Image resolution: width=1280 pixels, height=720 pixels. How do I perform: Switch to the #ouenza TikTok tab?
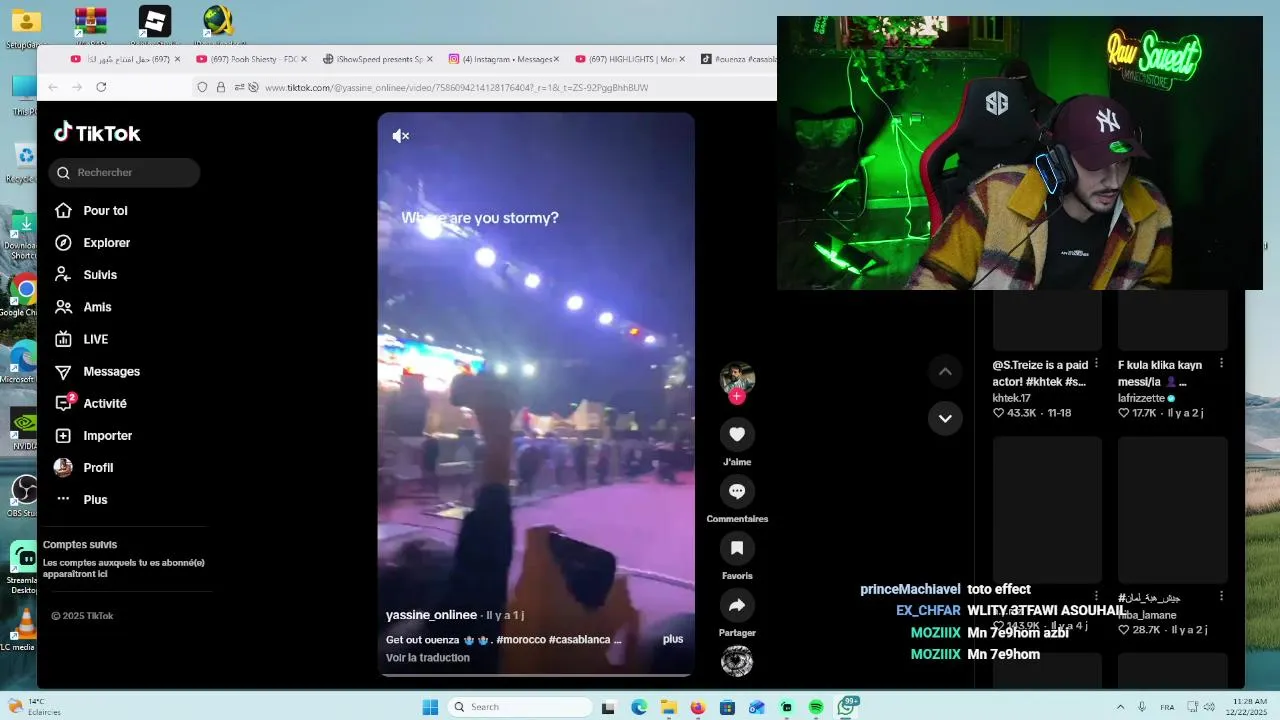[x=738, y=59]
